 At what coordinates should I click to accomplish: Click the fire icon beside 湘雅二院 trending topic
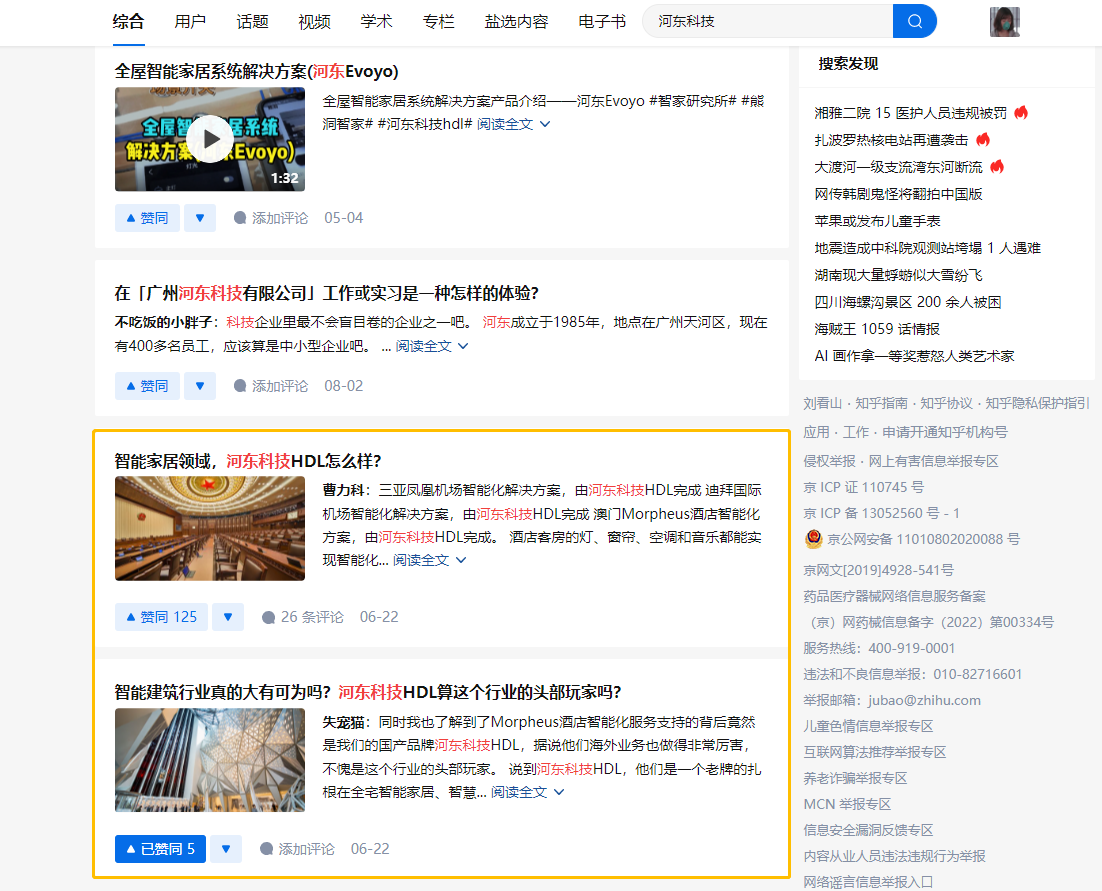pos(1021,113)
